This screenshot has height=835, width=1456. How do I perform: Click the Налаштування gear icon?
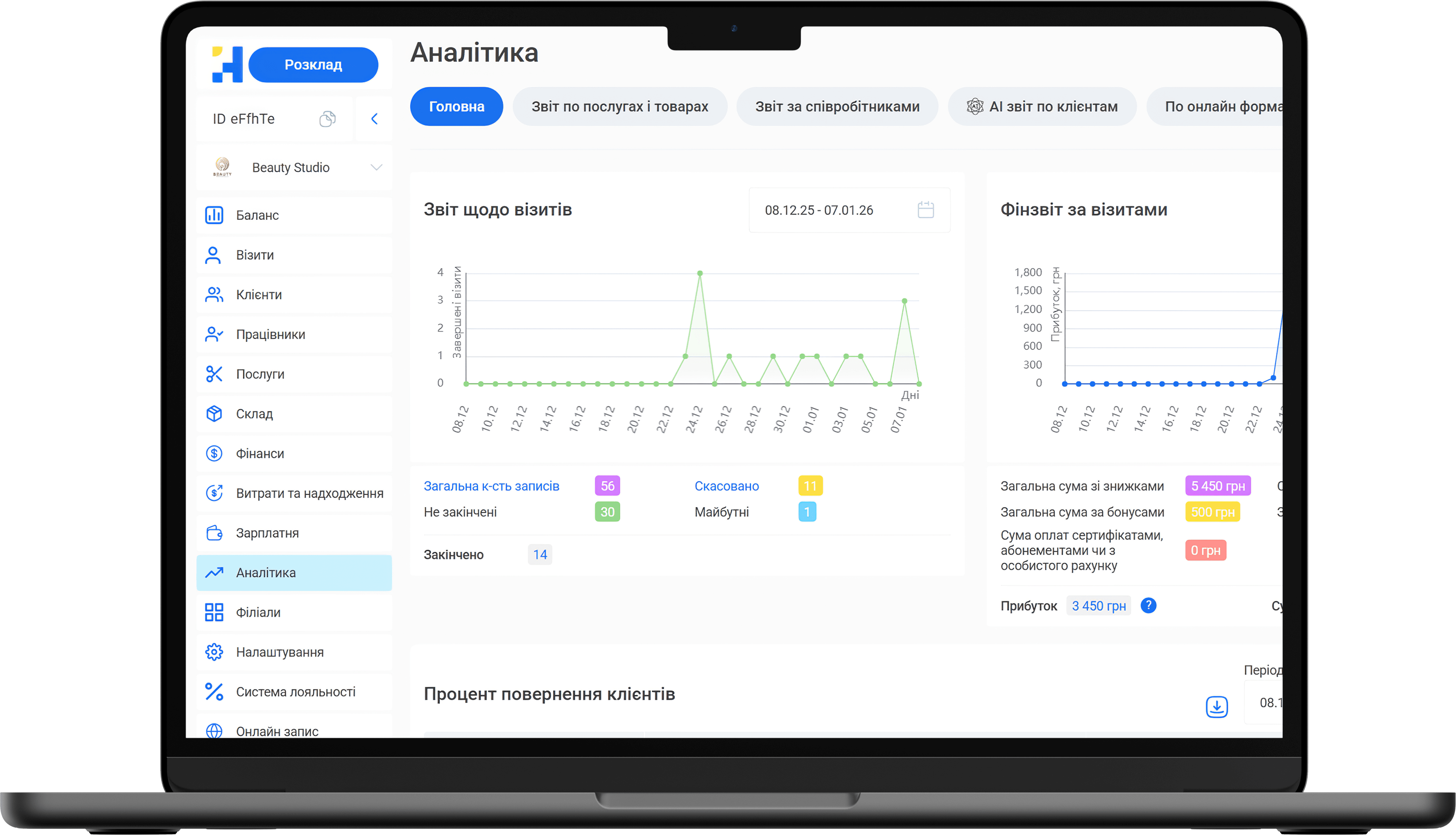(x=214, y=652)
